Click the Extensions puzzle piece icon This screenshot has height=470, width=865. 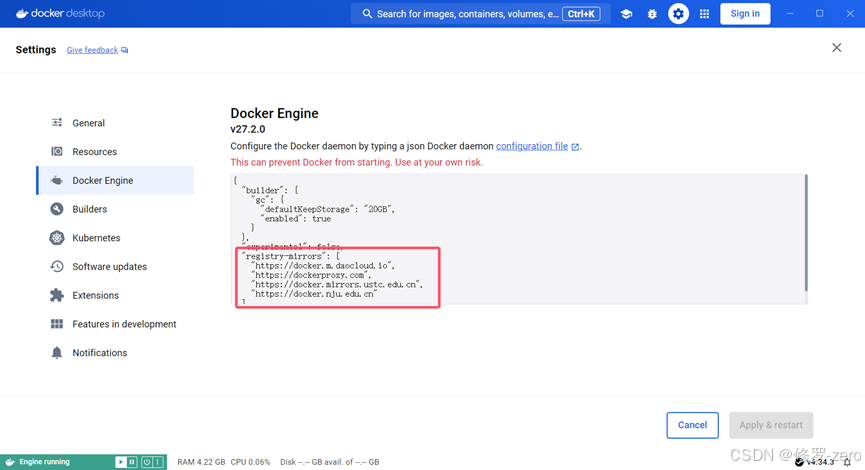(57, 295)
